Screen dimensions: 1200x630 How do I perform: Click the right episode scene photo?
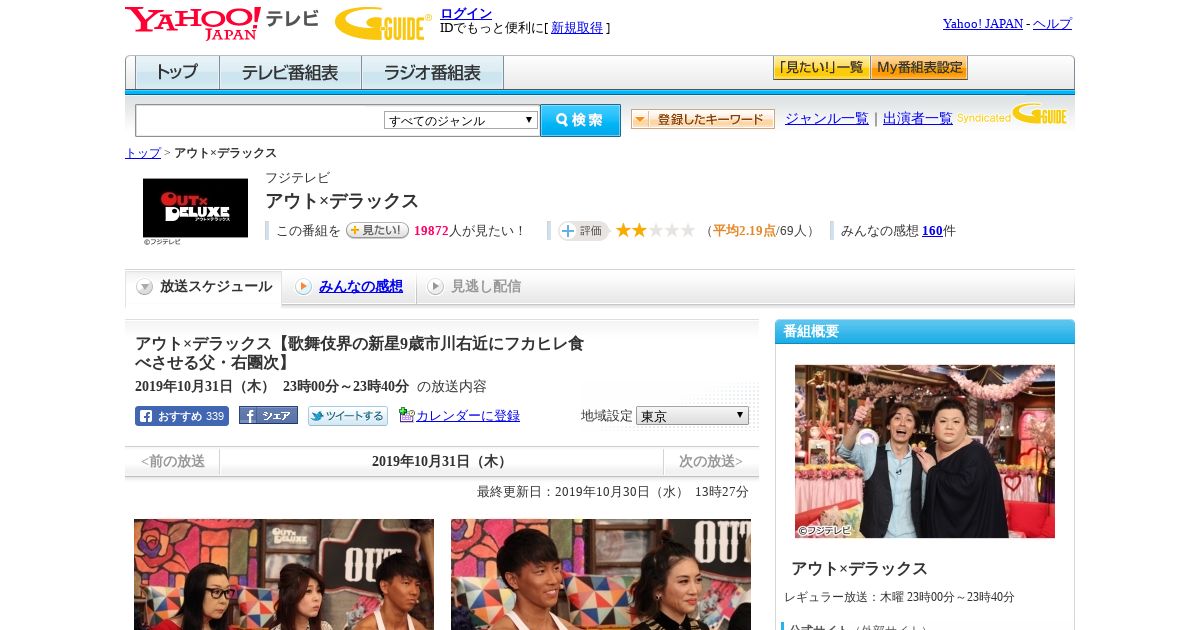[601, 574]
